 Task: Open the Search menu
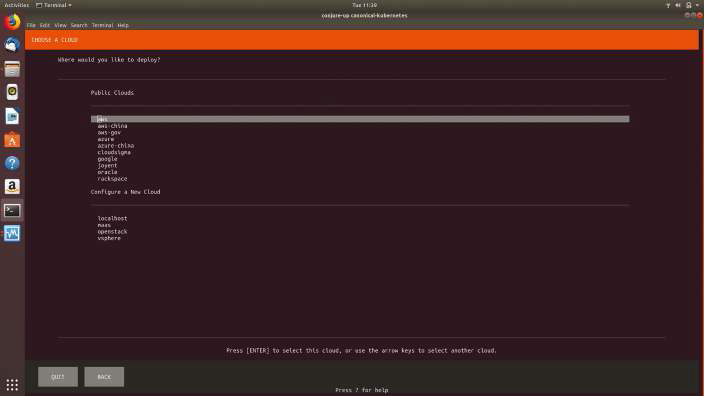pos(79,25)
